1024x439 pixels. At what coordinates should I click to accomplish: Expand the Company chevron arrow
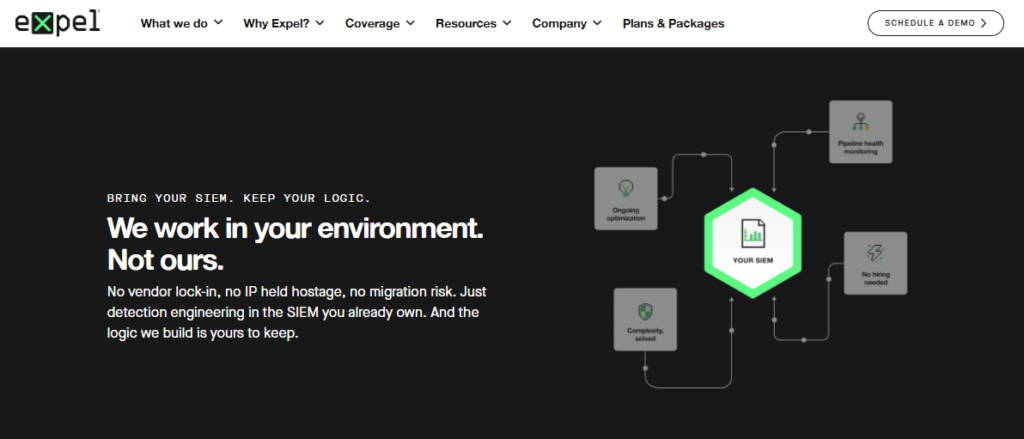coord(597,22)
